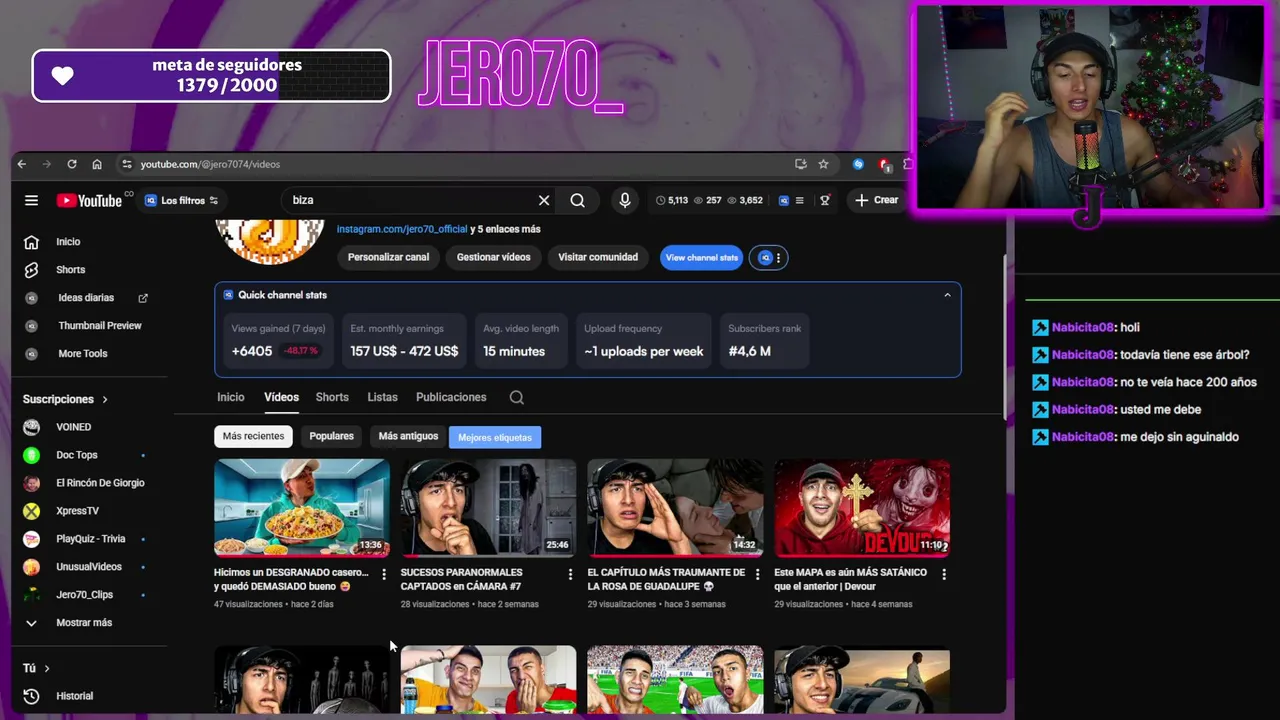This screenshot has height=720, width=1280.
Task: Open the SUCESOS PARANORMALES #7 thumbnail
Action: [488, 508]
